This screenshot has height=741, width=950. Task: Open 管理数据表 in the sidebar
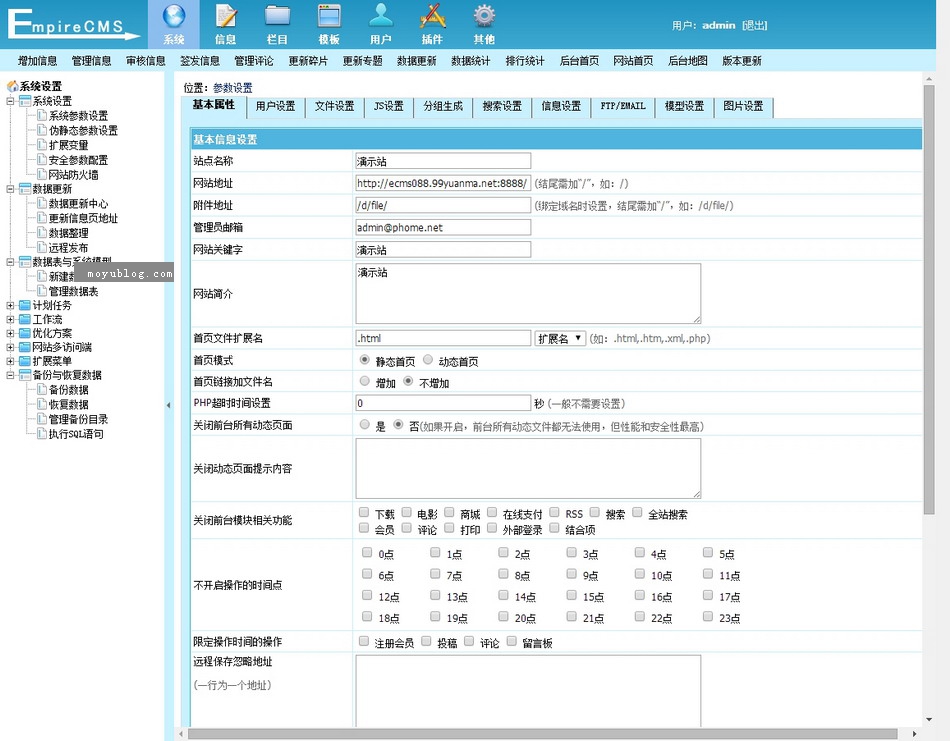(73, 291)
